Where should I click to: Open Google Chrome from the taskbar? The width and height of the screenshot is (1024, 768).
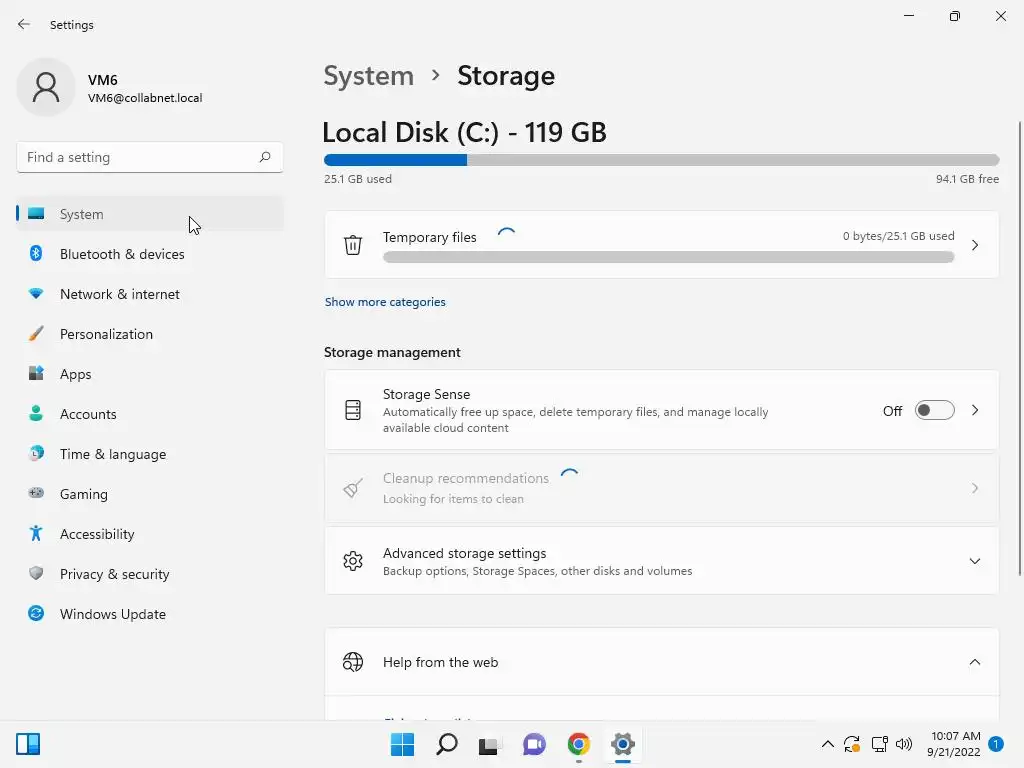click(579, 744)
